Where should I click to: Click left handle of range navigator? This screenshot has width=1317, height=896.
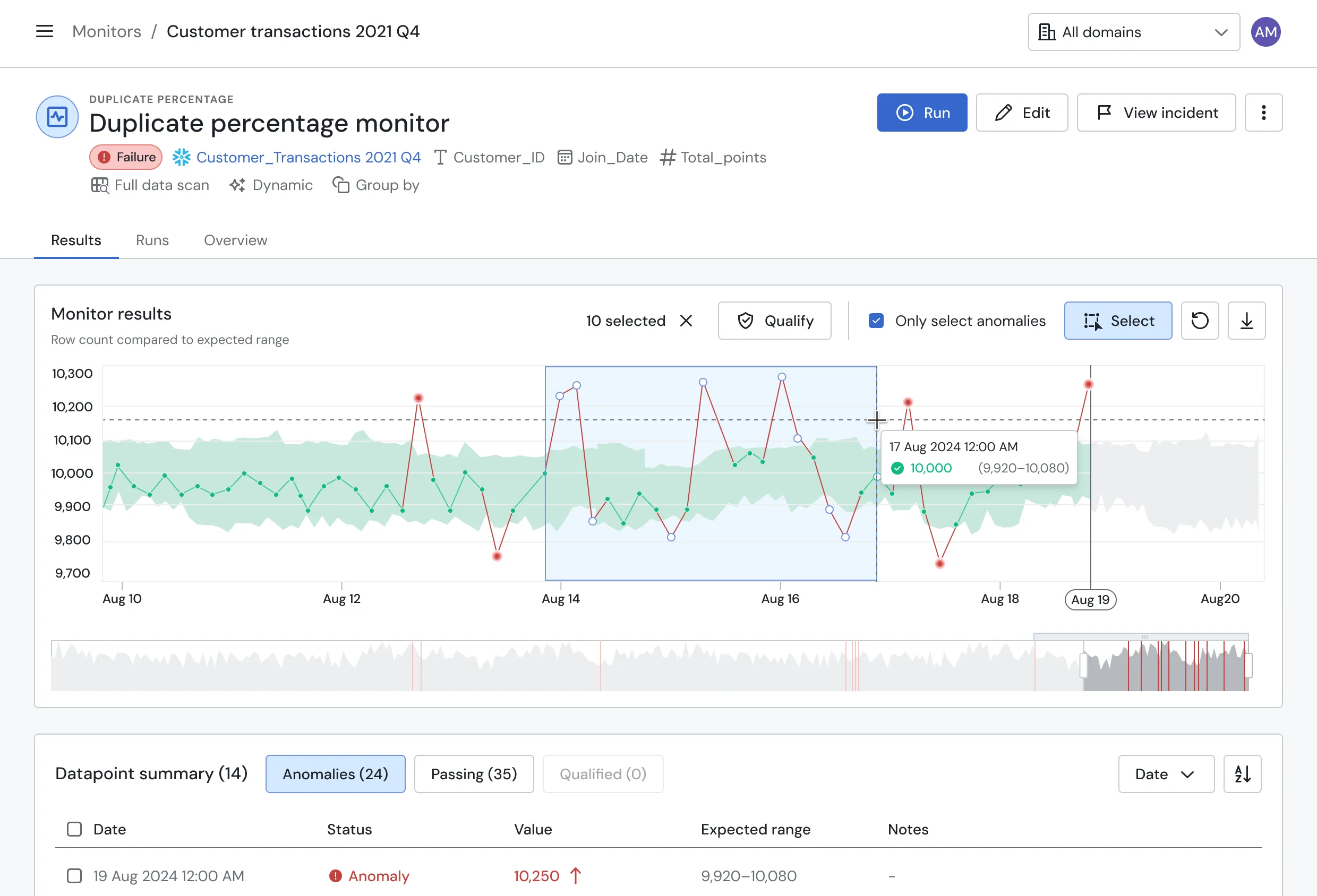1083,666
